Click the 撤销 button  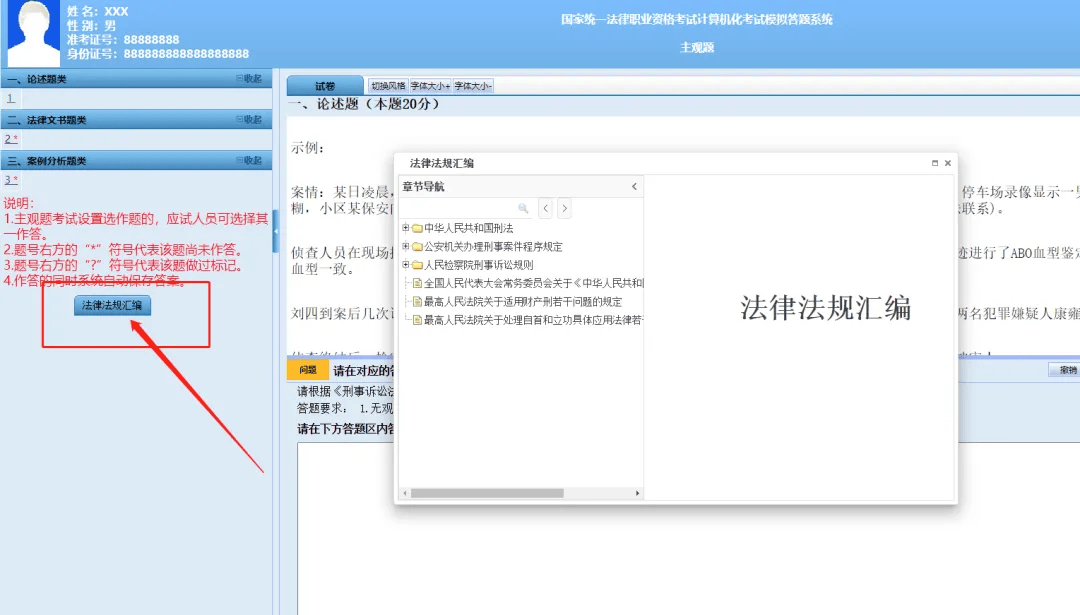[x=1066, y=370]
